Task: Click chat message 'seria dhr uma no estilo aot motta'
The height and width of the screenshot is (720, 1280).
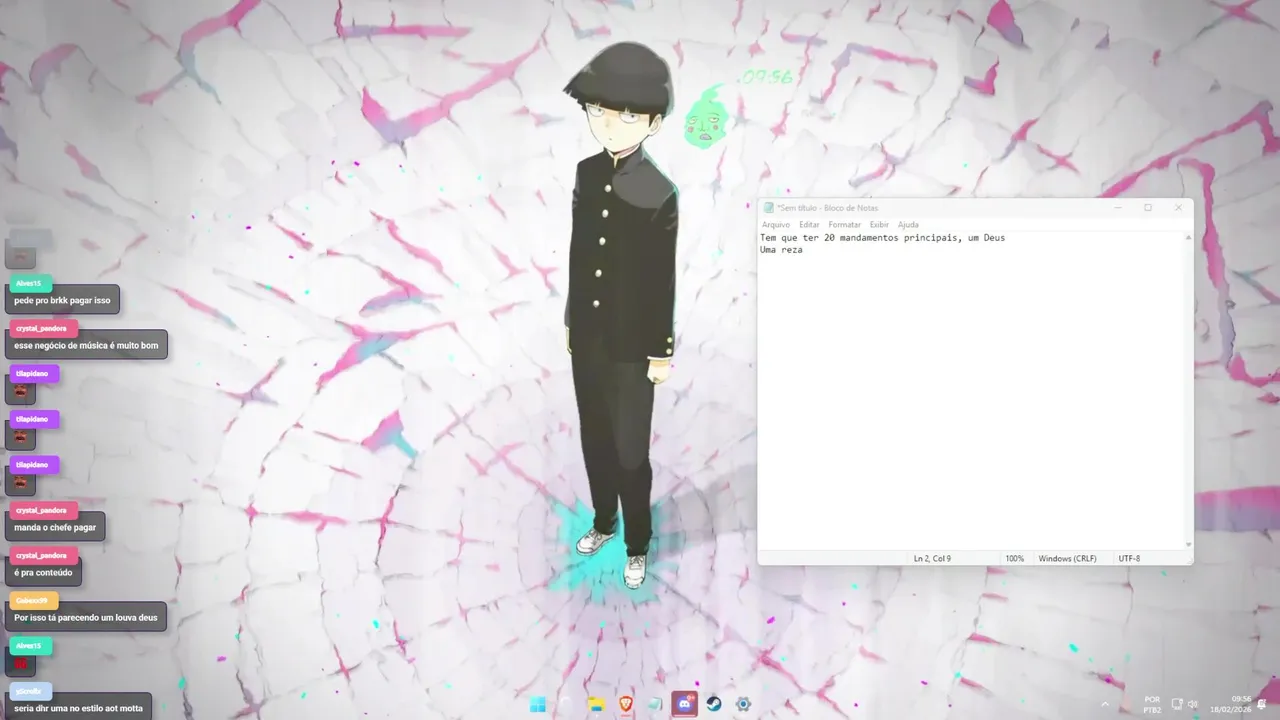Action: tap(78, 708)
